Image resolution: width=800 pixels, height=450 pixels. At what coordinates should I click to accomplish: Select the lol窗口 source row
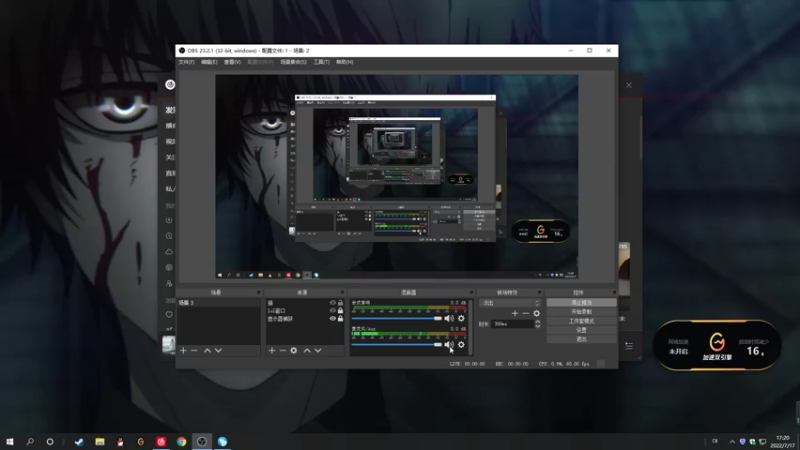tap(305, 311)
